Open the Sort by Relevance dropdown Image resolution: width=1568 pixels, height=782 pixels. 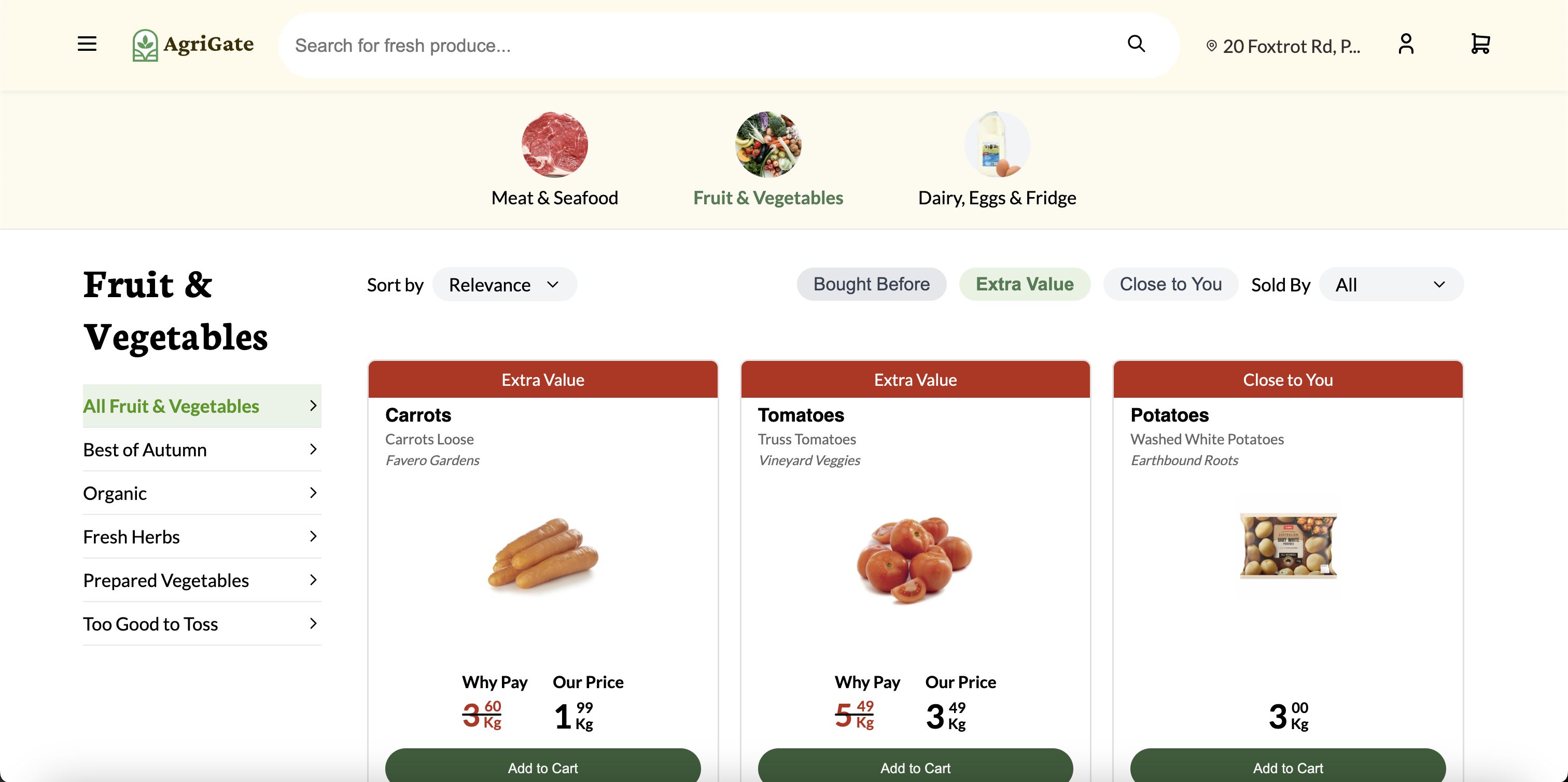pyautogui.click(x=504, y=285)
